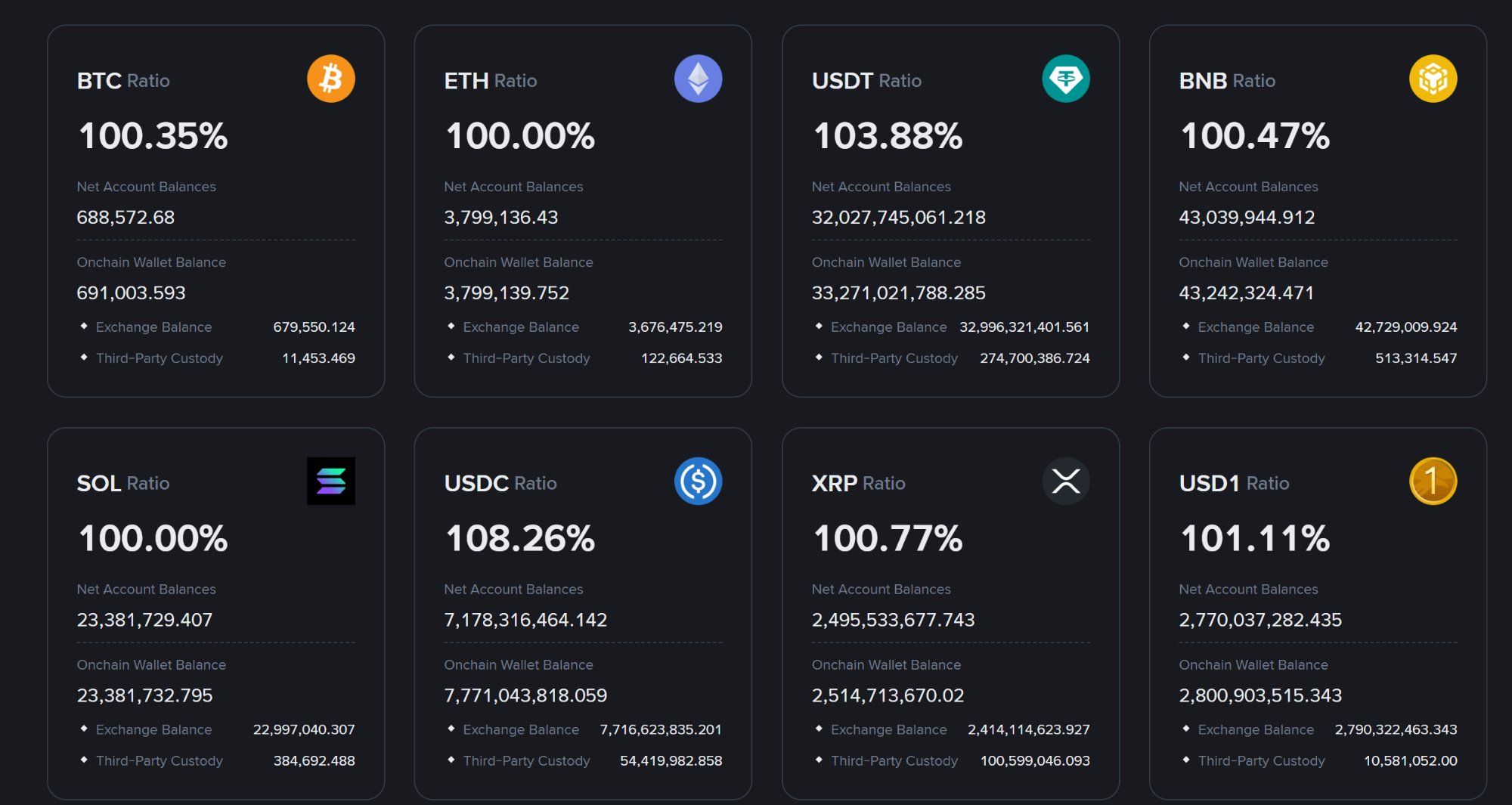The width and height of the screenshot is (1512, 805).
Task: Click BNB third-party custody 513,314.547
Action: [x=1416, y=358]
